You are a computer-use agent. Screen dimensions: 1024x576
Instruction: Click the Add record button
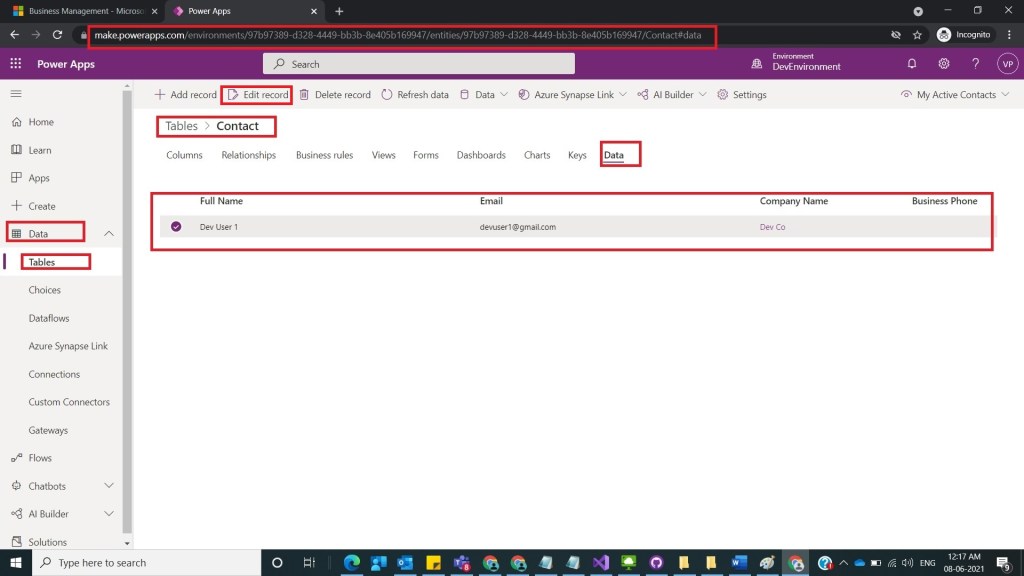pyautogui.click(x=185, y=95)
